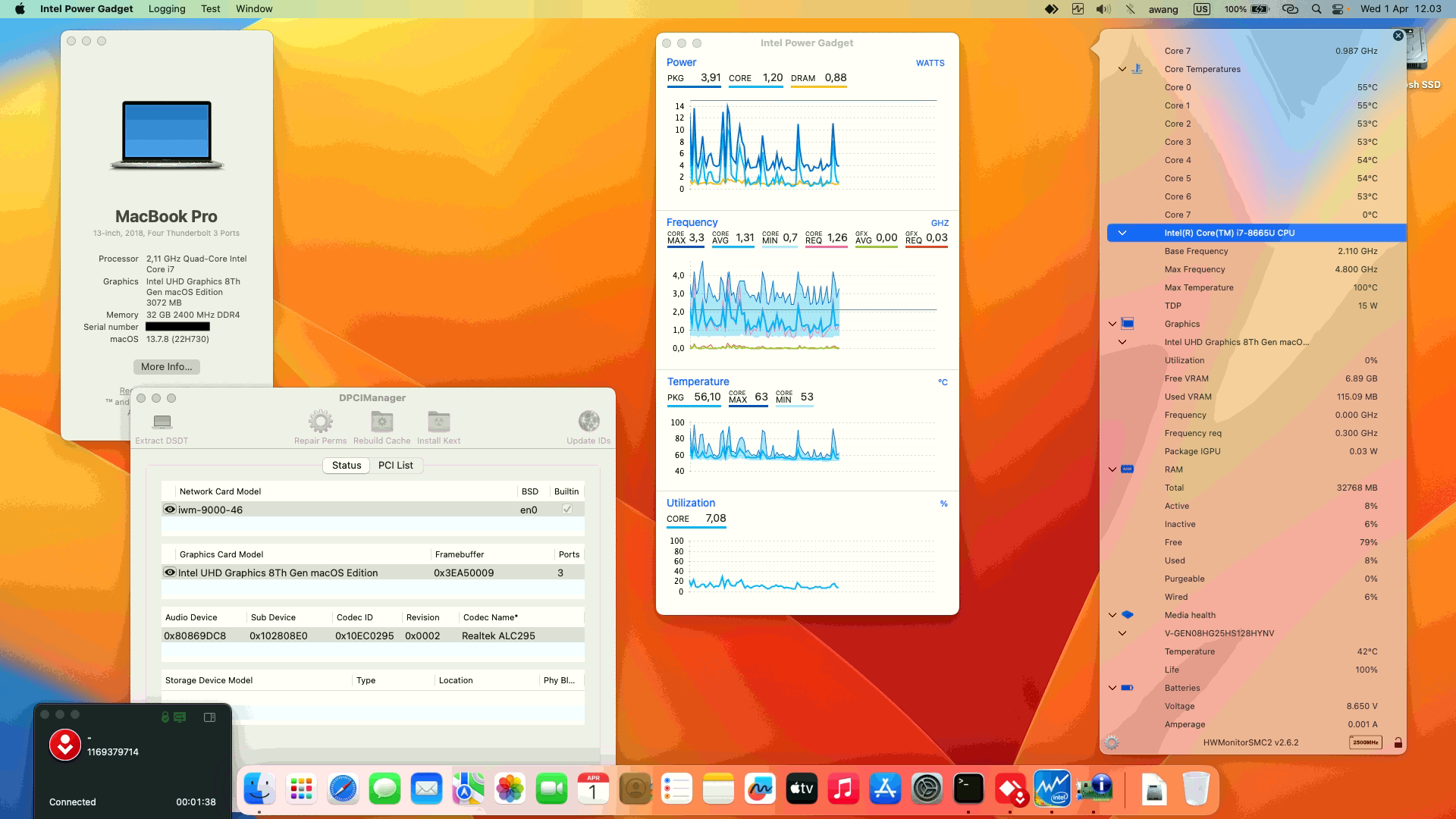1456x819 pixels.
Task: Open HWMonitorSMC2 settings gear icon
Action: (1112, 742)
